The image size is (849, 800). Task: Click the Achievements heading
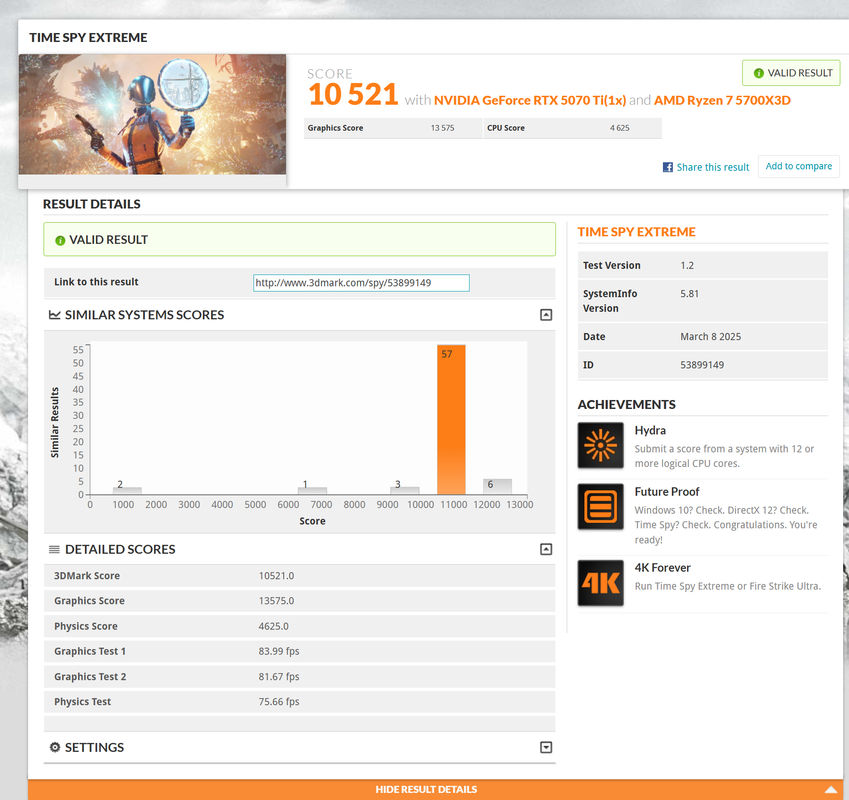click(x=626, y=404)
